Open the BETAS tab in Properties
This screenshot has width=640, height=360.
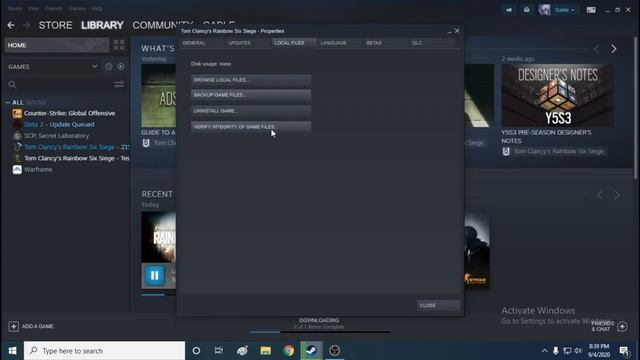pos(386,43)
